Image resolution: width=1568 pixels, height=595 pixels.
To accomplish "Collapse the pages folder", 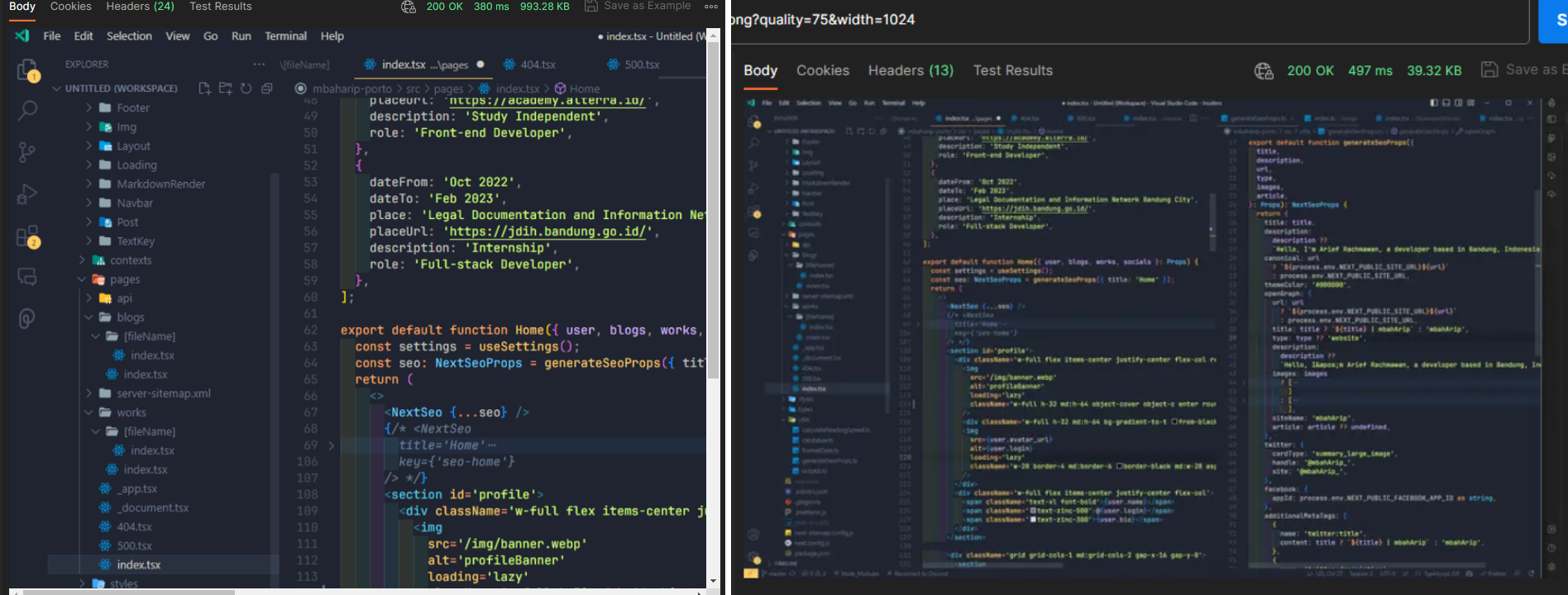I will [x=82, y=279].
